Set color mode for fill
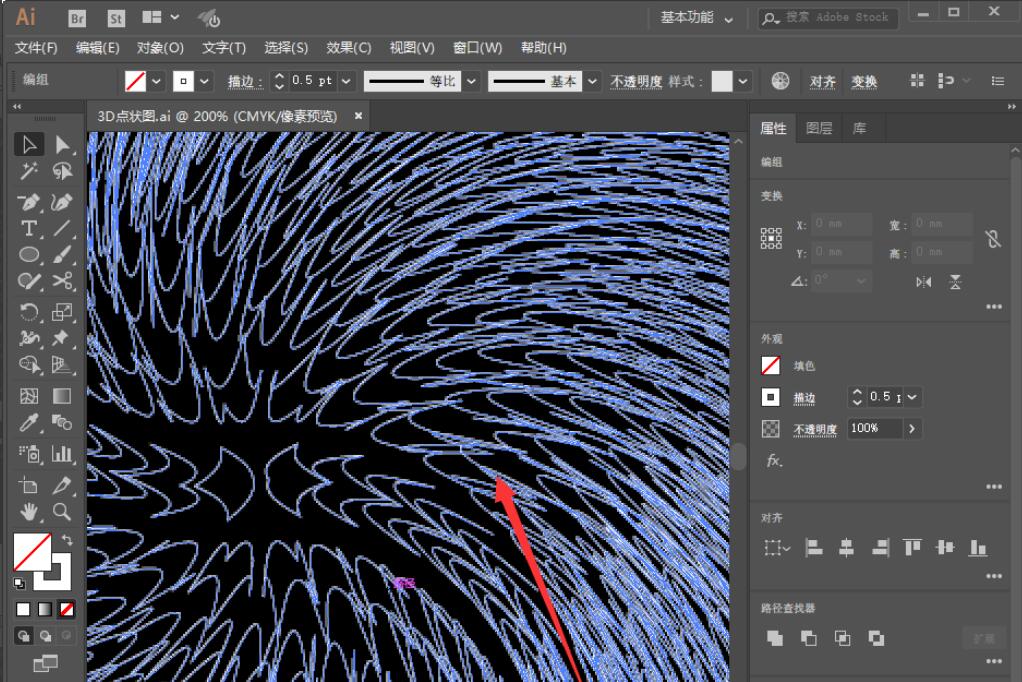1022x682 pixels. coord(23,609)
